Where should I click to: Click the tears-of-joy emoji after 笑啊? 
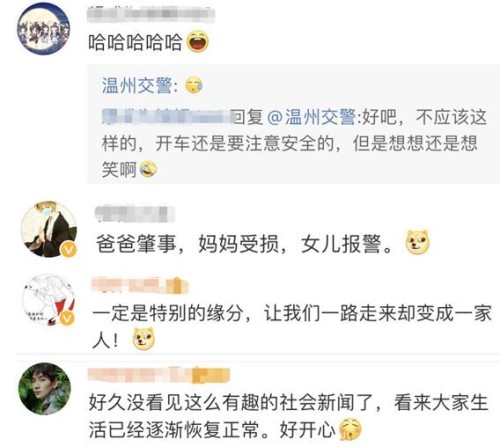148,169
